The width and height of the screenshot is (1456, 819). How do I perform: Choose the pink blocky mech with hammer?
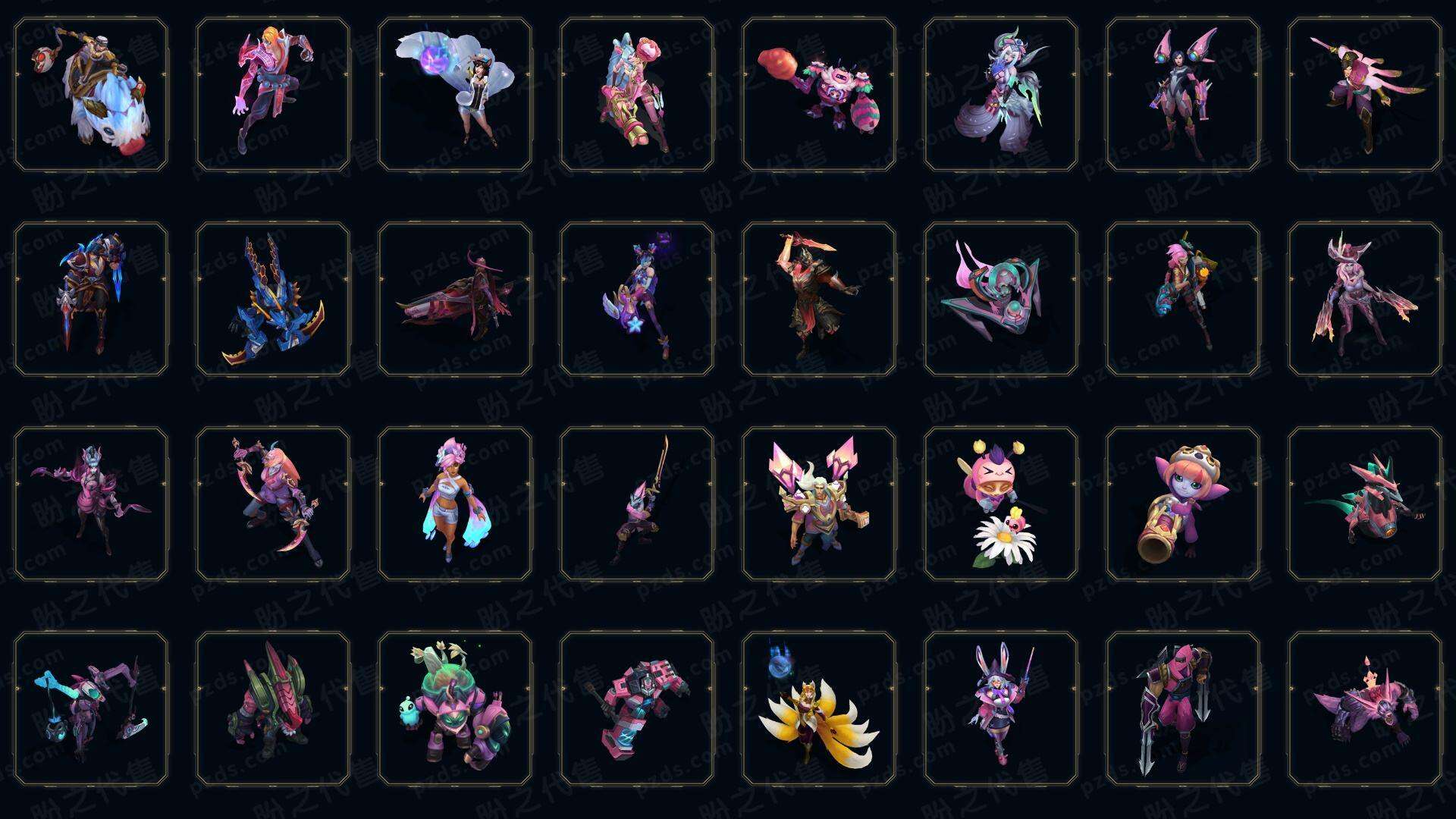pos(637,708)
